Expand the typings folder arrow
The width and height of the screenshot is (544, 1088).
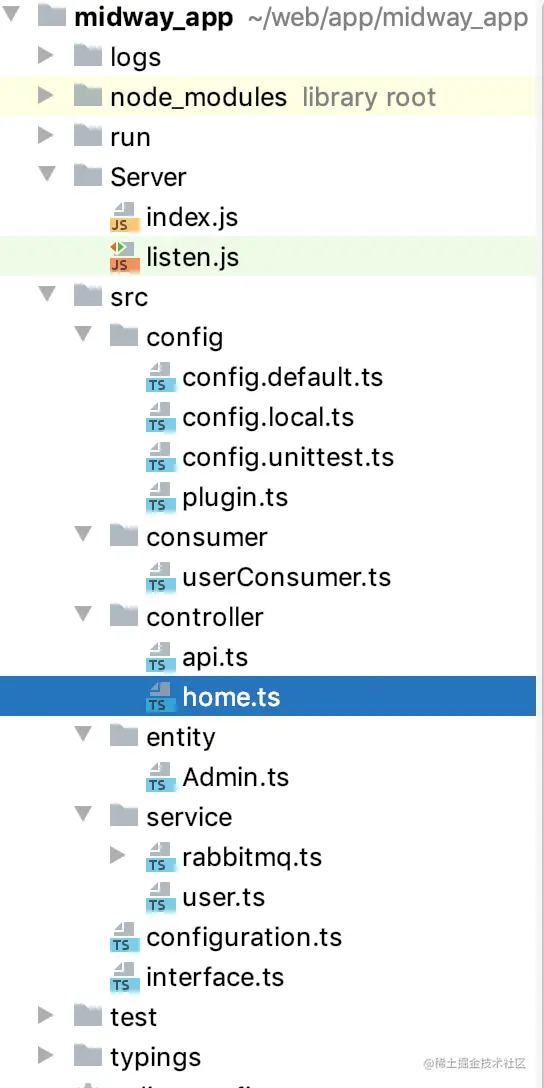[x=46, y=1057]
